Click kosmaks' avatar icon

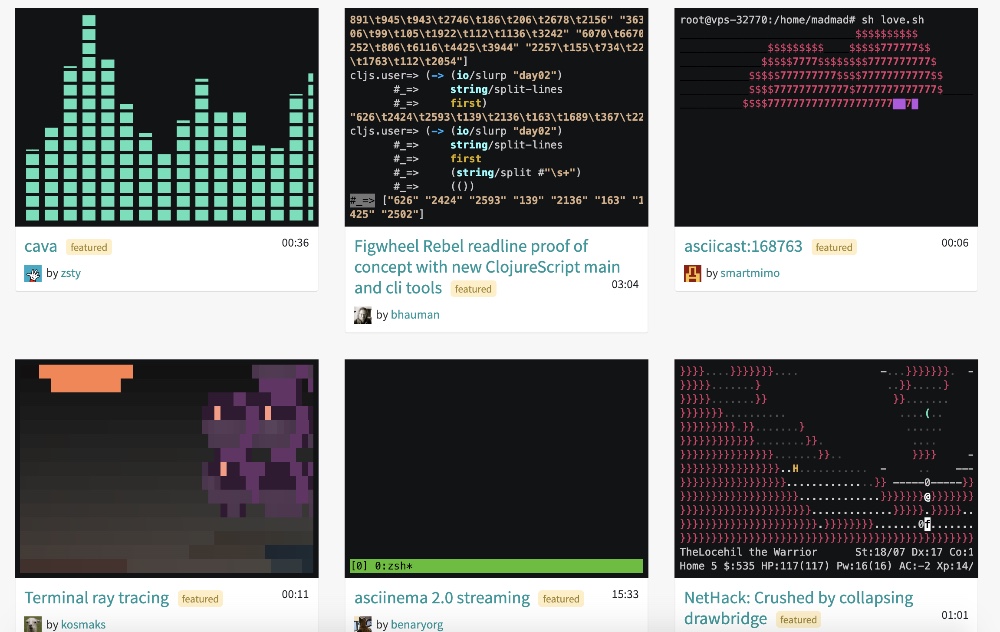pos(33,625)
